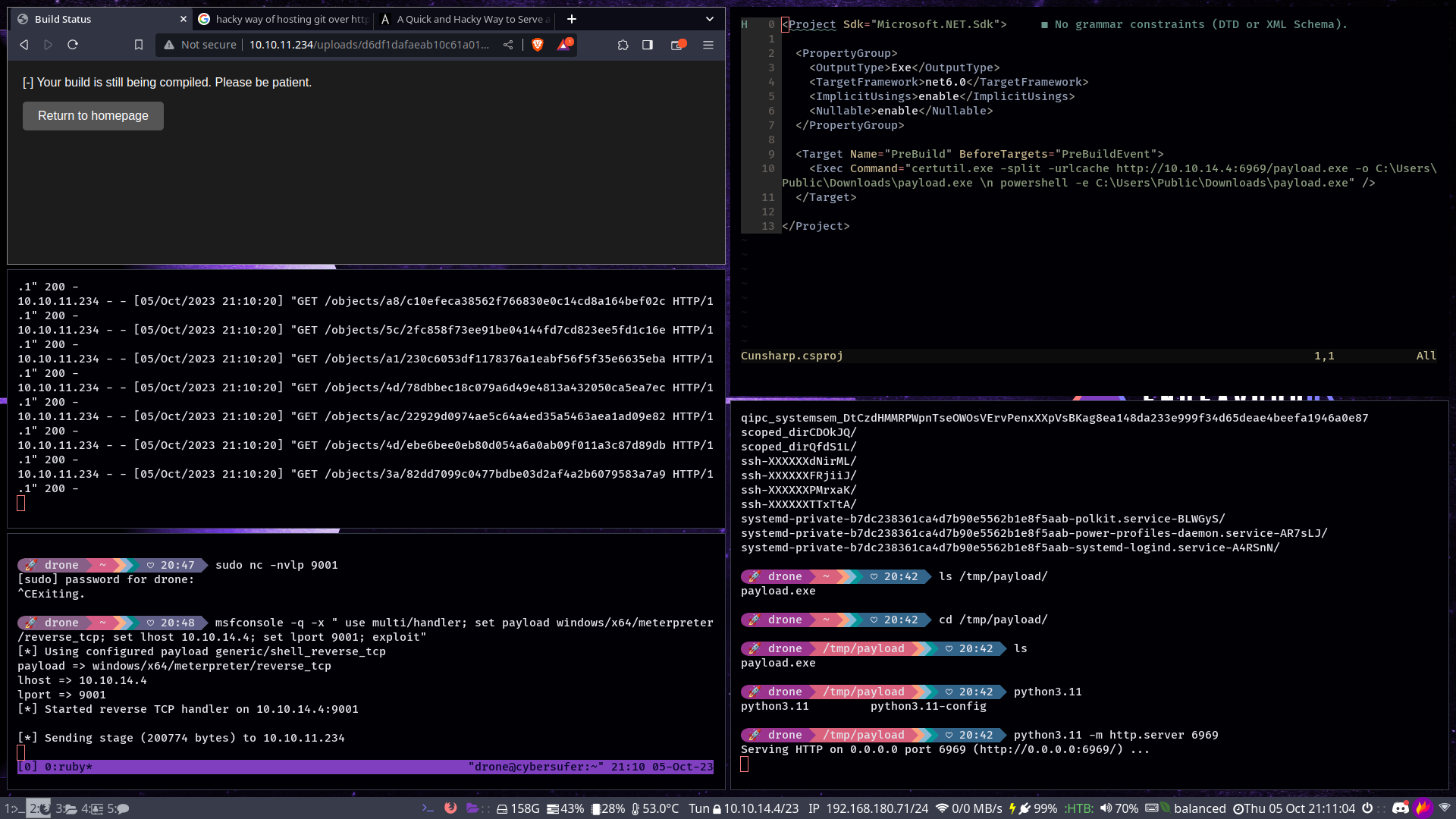
Task: Click Return to homepage button
Action: pyautogui.click(x=93, y=116)
